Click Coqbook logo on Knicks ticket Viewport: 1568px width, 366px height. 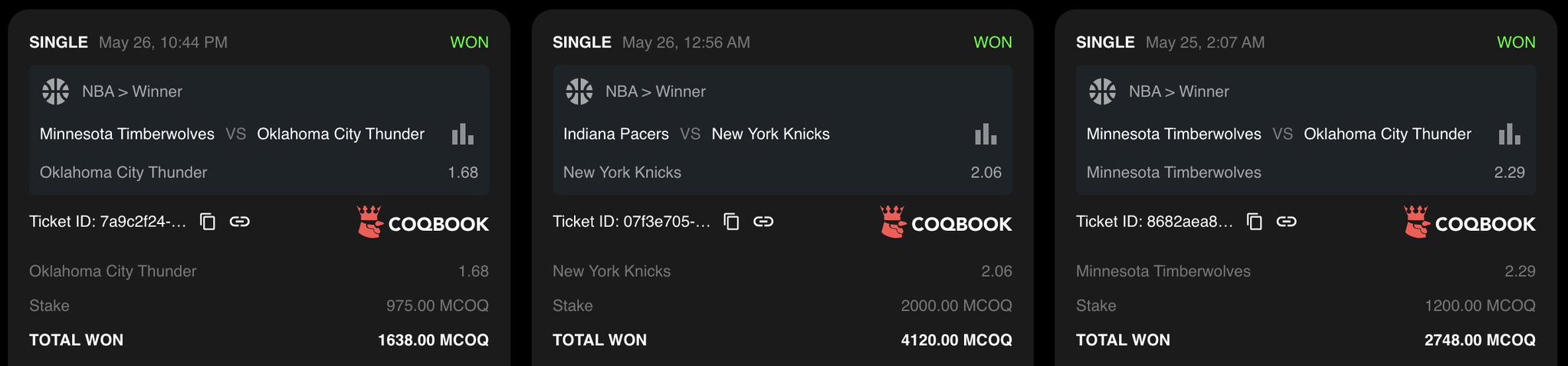(x=946, y=223)
